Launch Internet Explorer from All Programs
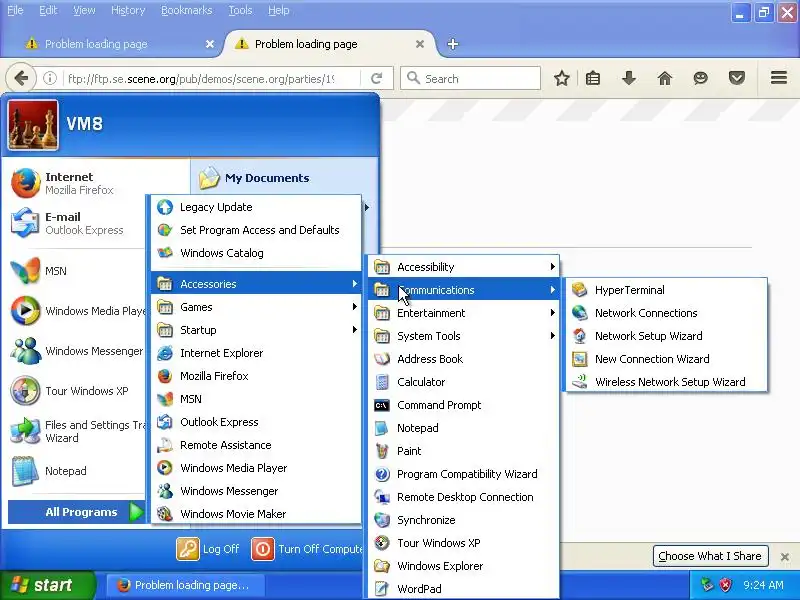Viewport: 800px width, 600px height. pos(256,353)
